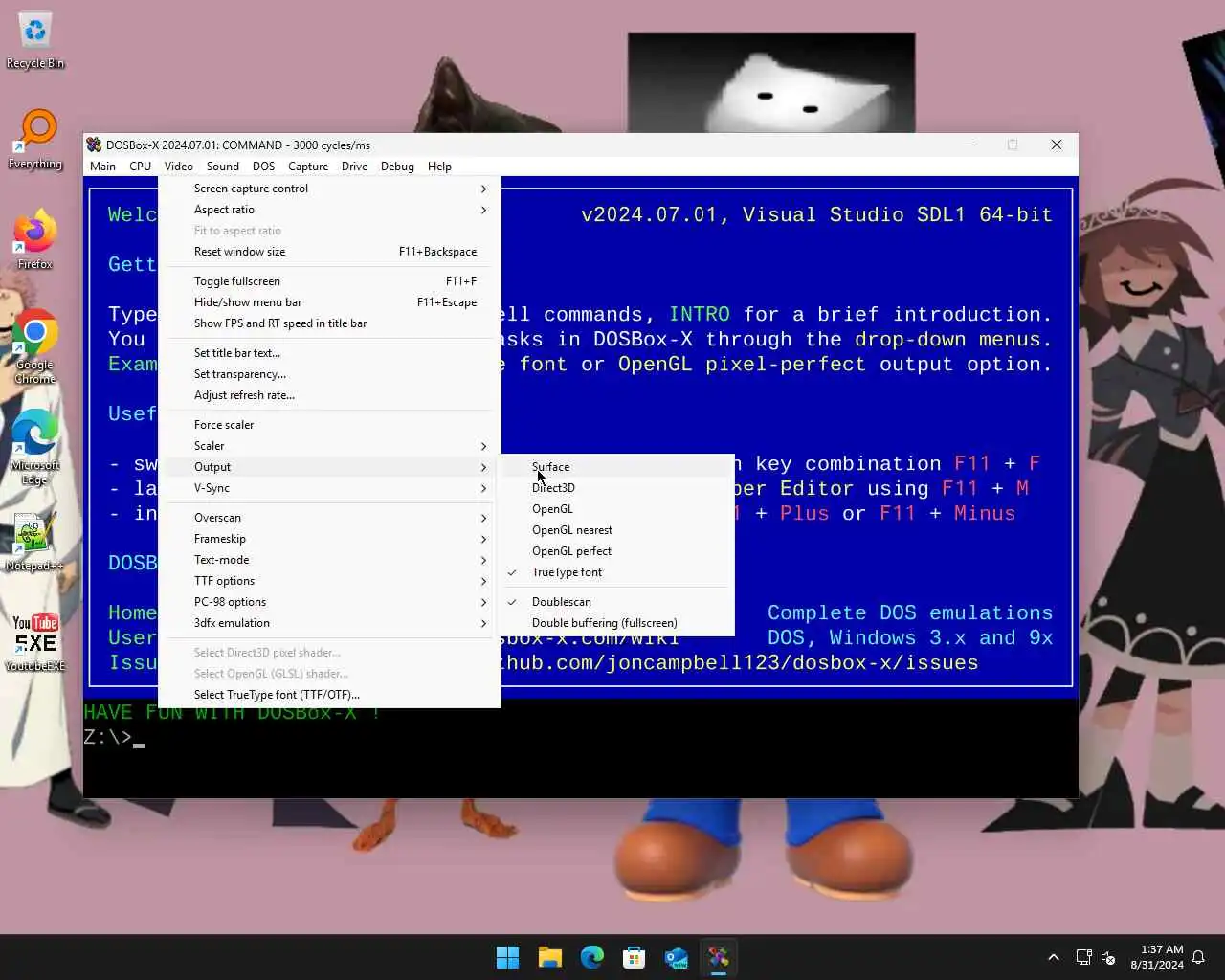Open the Help menu
This screenshot has width=1225, height=980.
pyautogui.click(x=439, y=167)
